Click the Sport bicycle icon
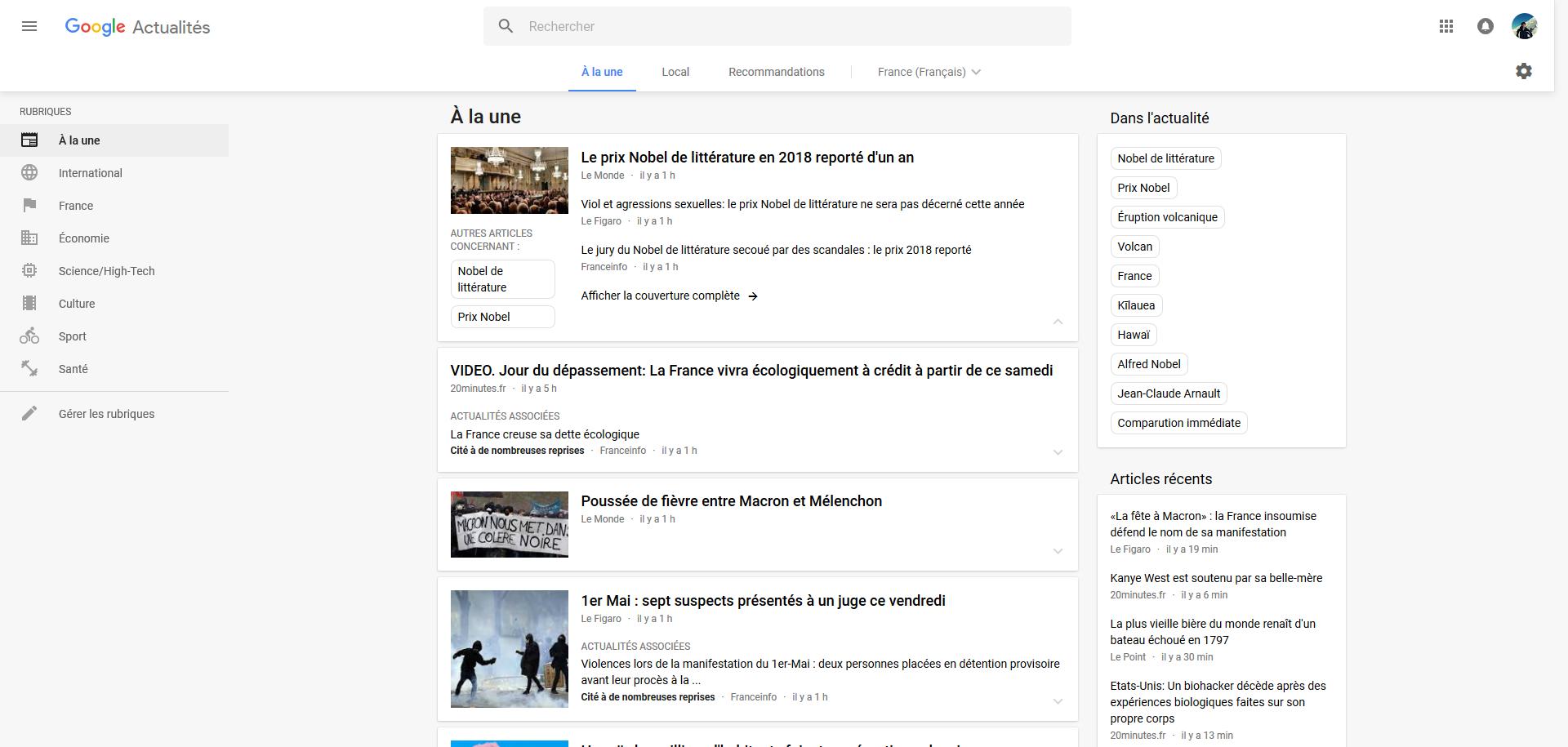The width and height of the screenshot is (1568, 747). (x=29, y=336)
